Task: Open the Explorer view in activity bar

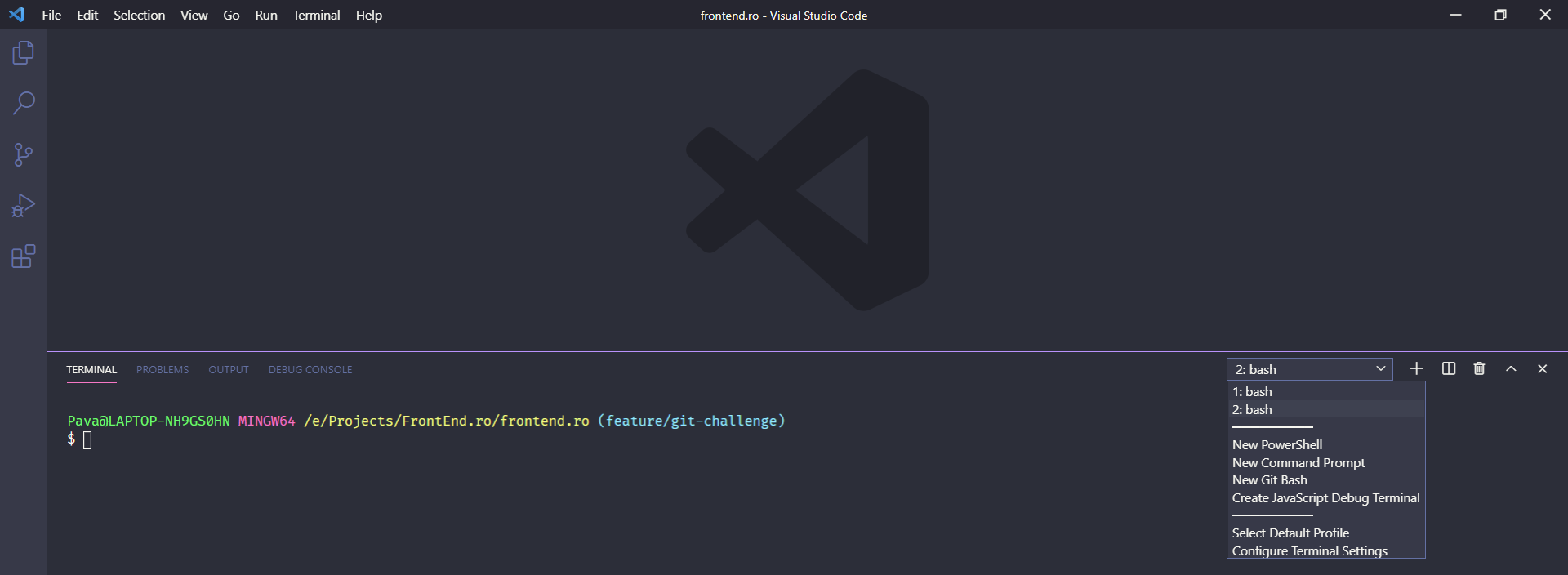Action: [24, 53]
